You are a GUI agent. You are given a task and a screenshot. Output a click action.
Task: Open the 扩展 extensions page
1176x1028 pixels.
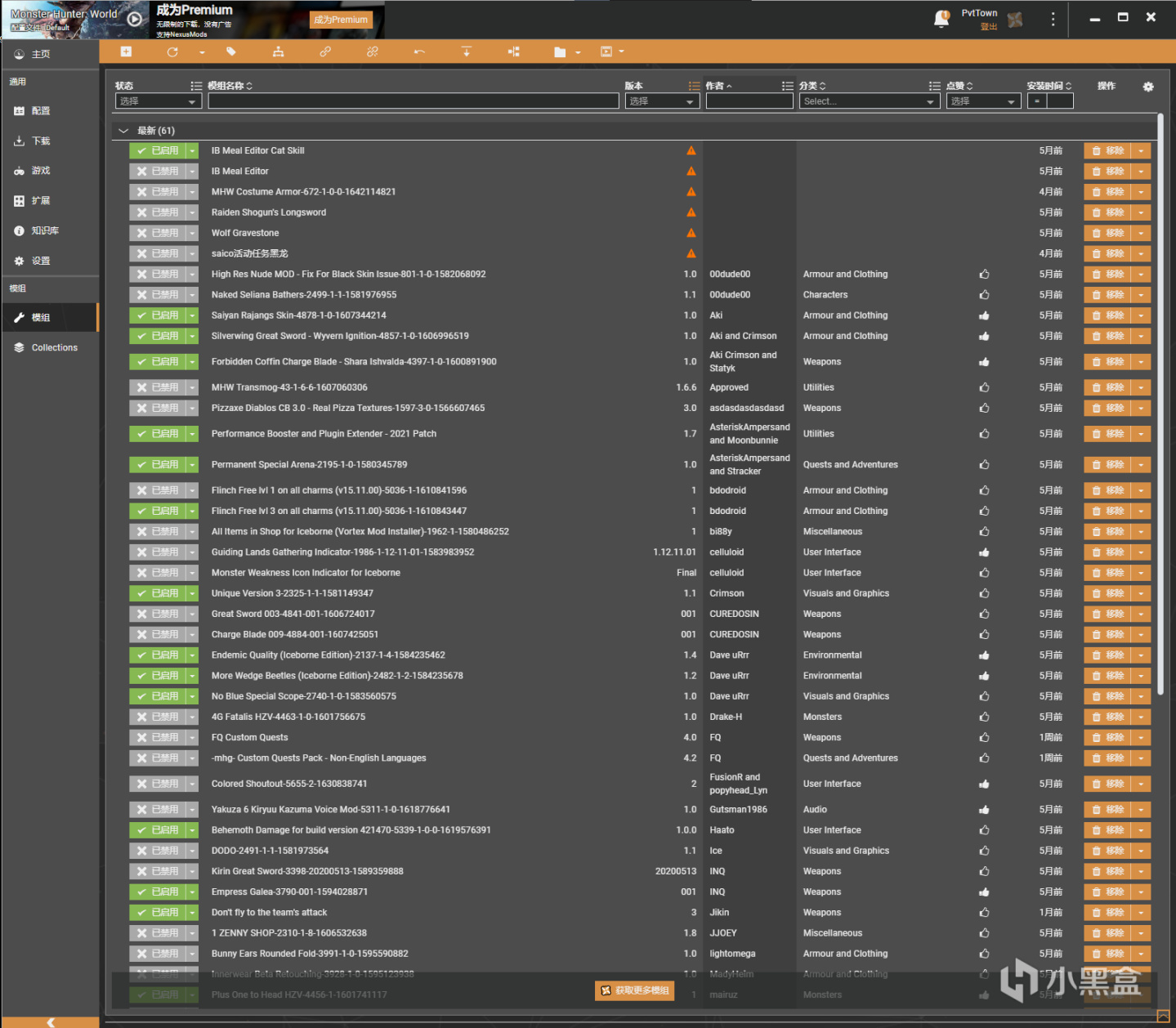[50, 201]
